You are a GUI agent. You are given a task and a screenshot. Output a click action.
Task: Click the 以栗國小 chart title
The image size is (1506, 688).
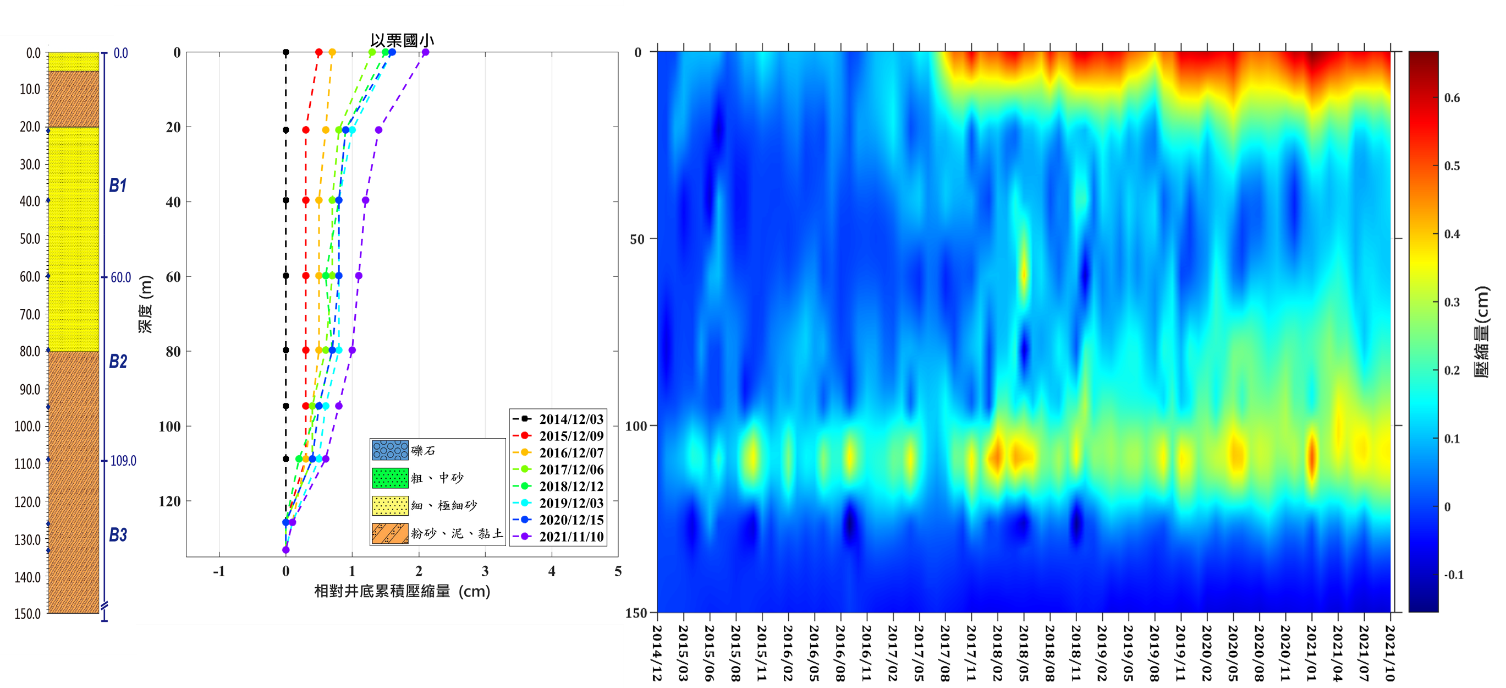[x=402, y=39]
